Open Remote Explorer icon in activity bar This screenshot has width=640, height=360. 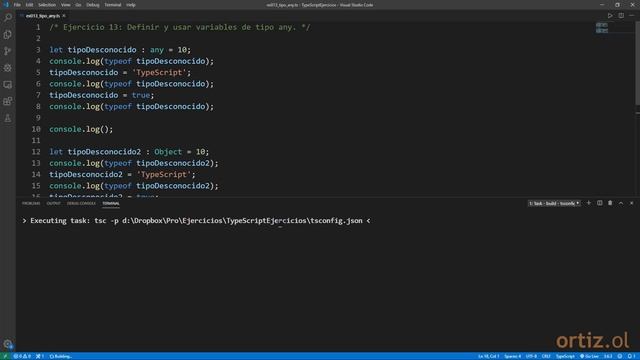8,84
